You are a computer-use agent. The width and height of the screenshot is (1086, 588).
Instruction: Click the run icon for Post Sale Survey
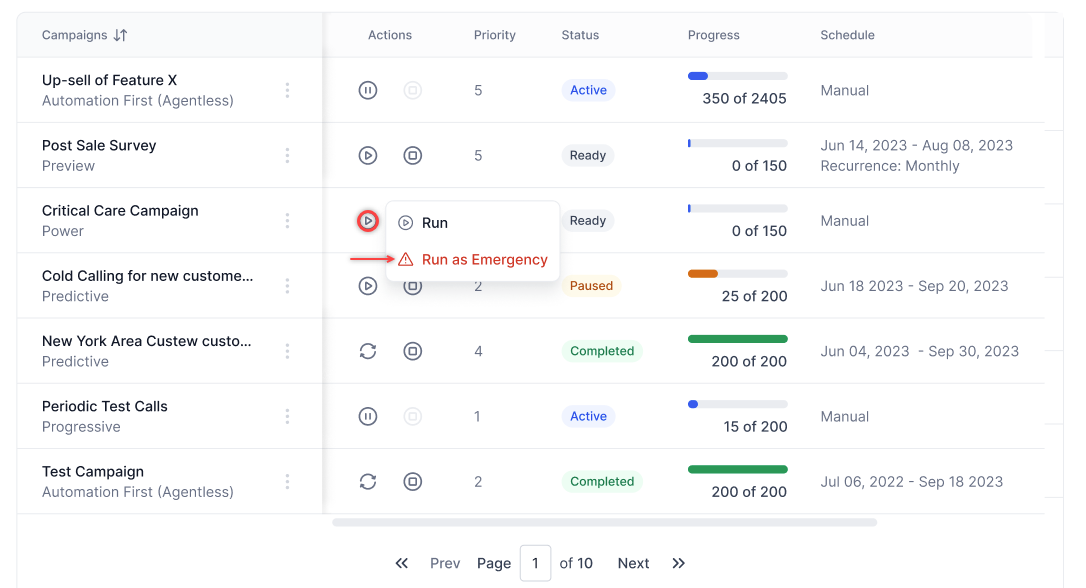[x=368, y=156]
